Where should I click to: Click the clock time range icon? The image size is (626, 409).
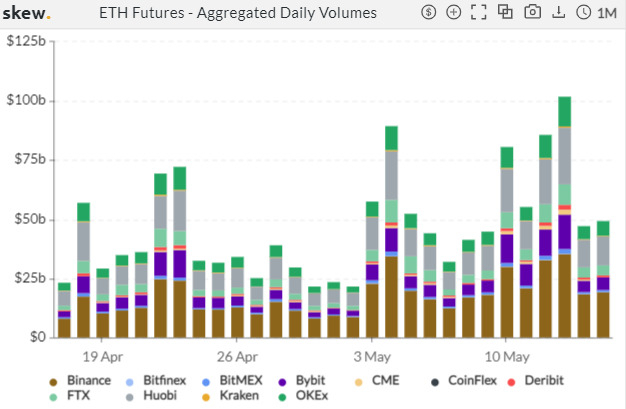[x=583, y=12]
